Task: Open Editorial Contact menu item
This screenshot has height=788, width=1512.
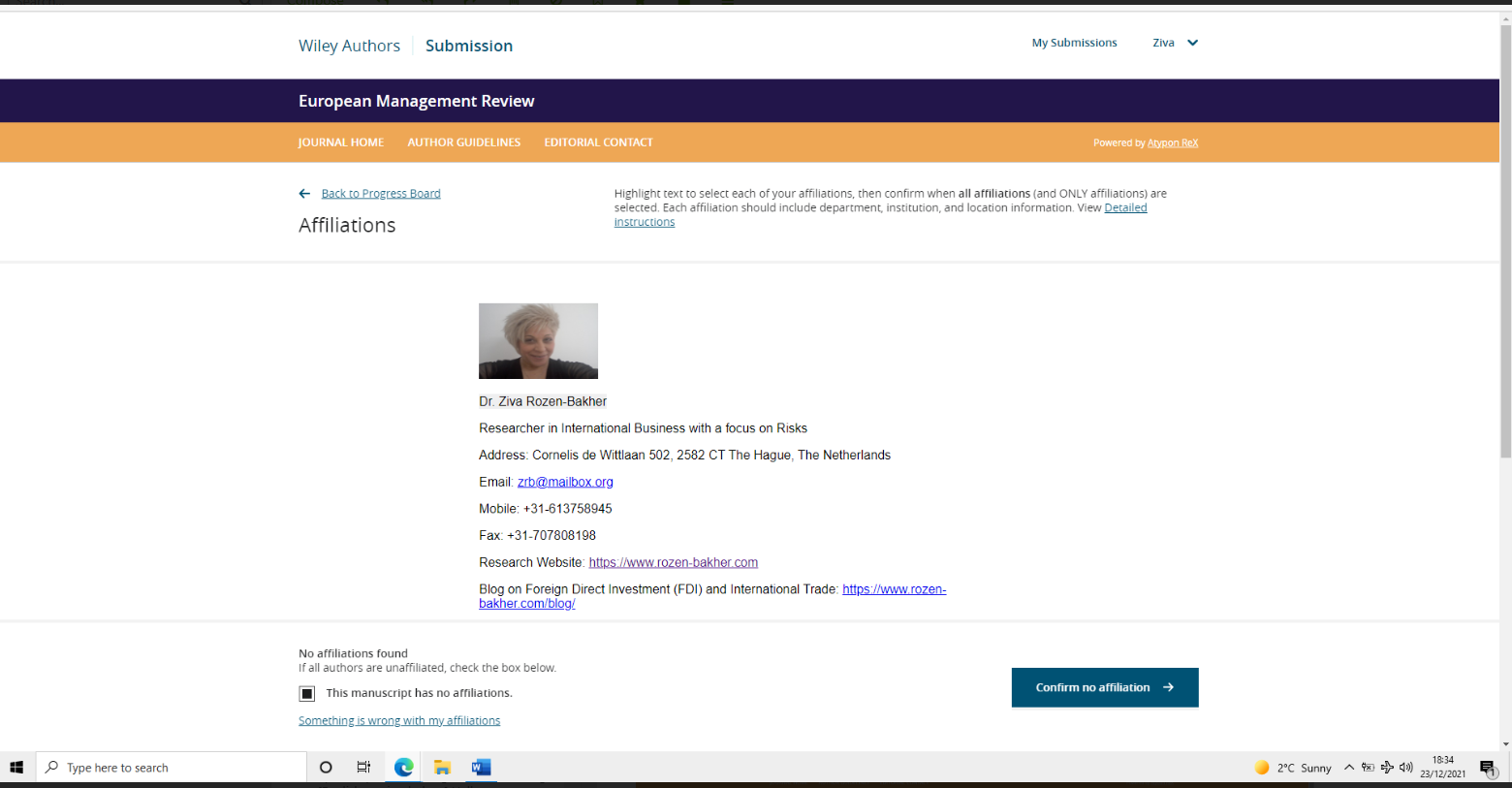Action: point(598,142)
